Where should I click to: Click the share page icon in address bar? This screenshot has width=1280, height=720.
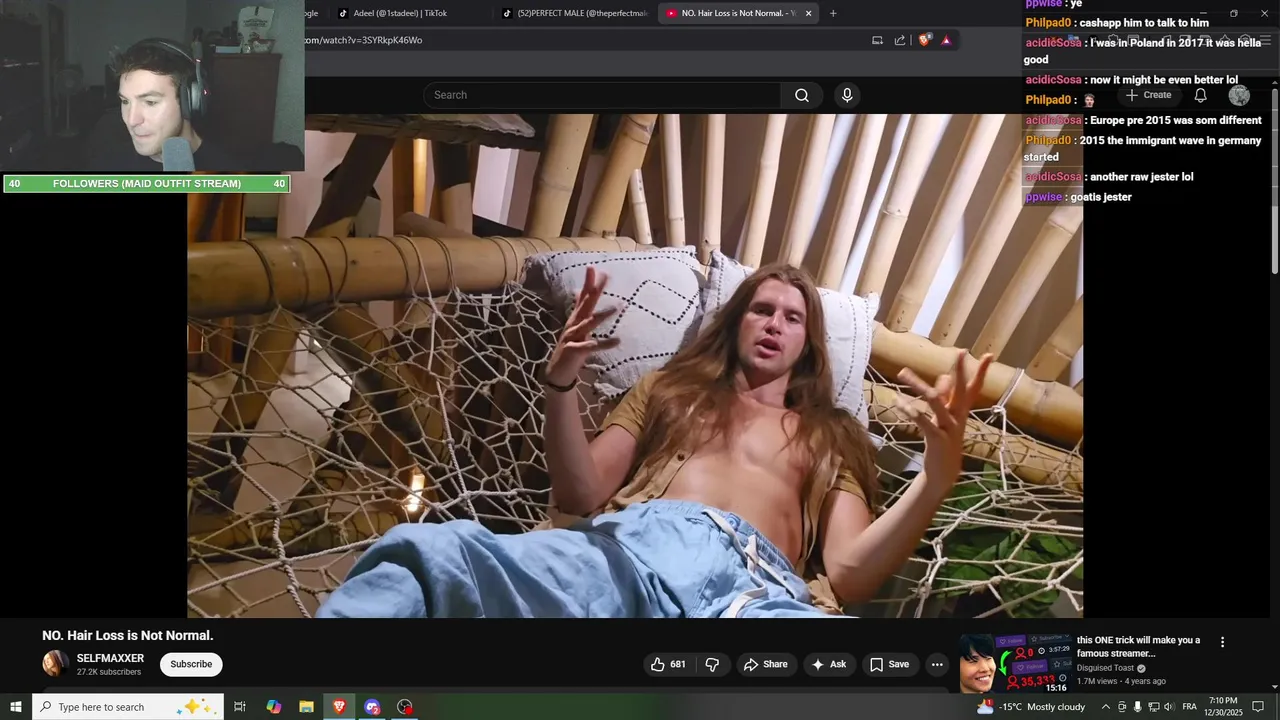coord(900,40)
